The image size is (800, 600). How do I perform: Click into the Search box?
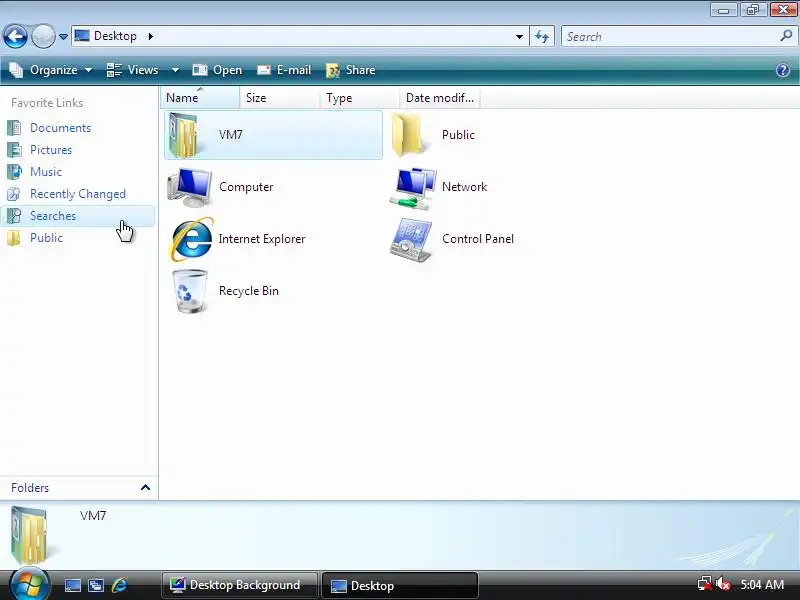670,37
